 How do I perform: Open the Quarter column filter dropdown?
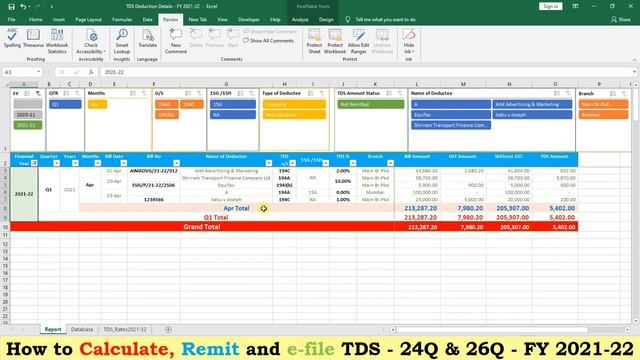click(x=56, y=163)
